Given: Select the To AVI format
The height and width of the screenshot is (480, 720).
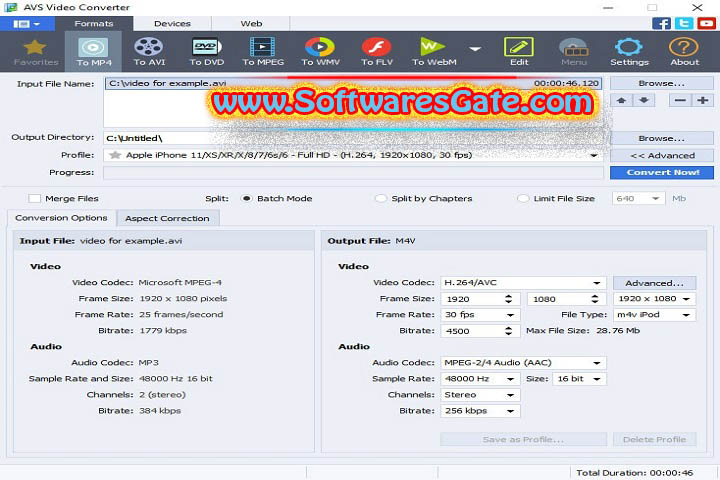Looking at the screenshot, I should pos(149,51).
